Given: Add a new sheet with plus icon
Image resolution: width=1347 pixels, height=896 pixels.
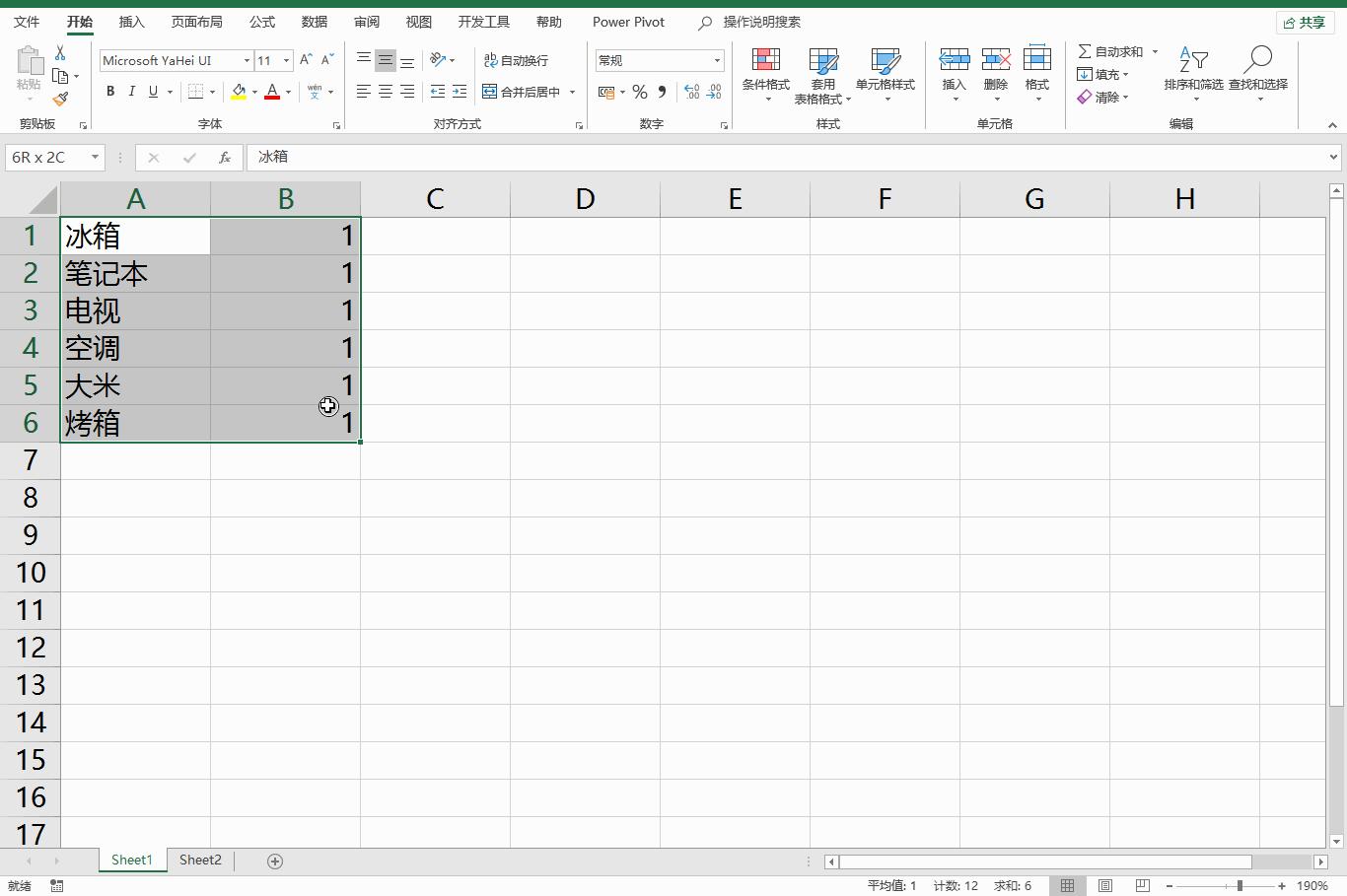Looking at the screenshot, I should (x=275, y=861).
